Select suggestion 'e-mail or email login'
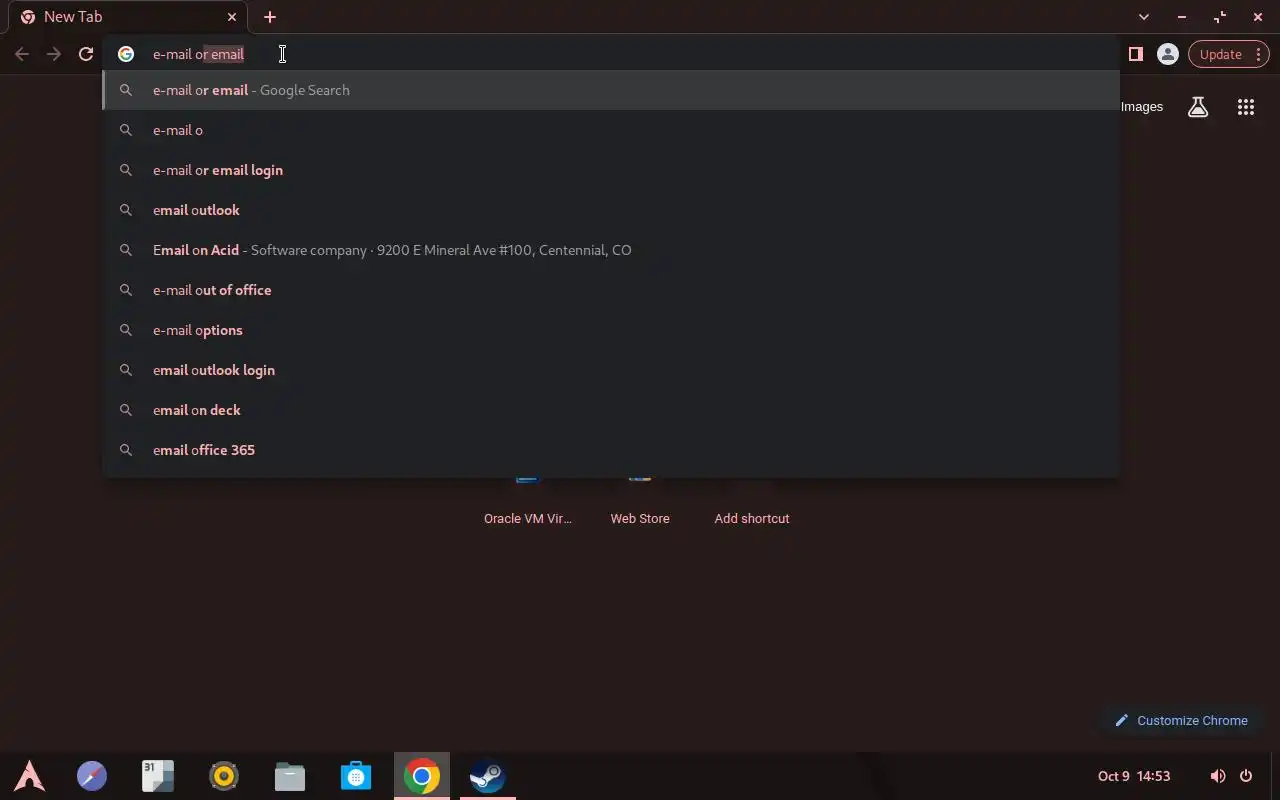 click(x=611, y=170)
